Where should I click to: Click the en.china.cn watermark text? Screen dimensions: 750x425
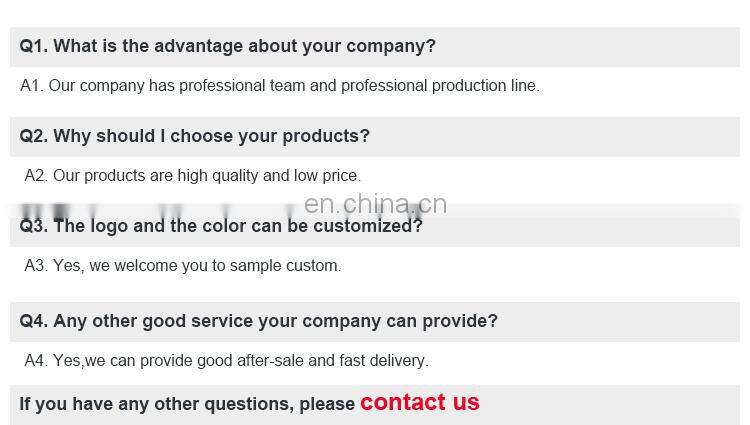375,205
